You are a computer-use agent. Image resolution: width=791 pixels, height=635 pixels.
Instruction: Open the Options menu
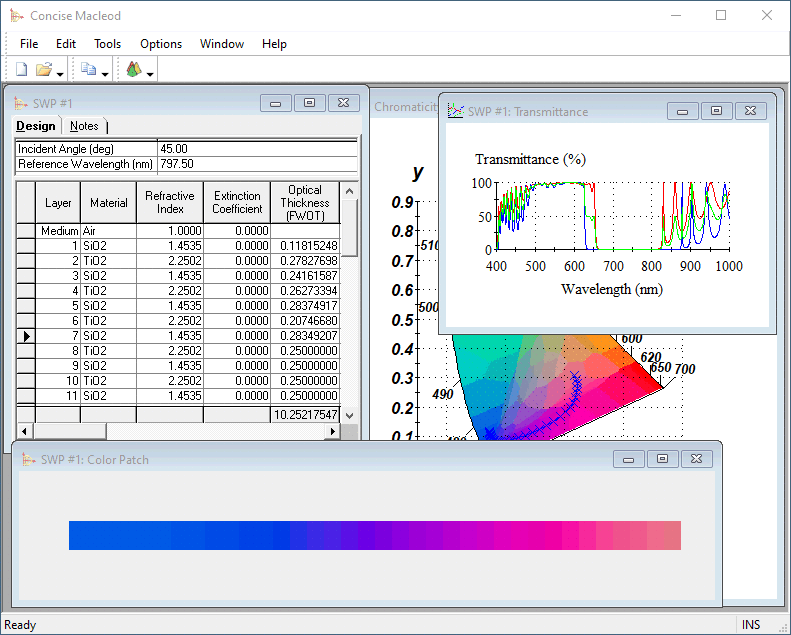pos(161,44)
